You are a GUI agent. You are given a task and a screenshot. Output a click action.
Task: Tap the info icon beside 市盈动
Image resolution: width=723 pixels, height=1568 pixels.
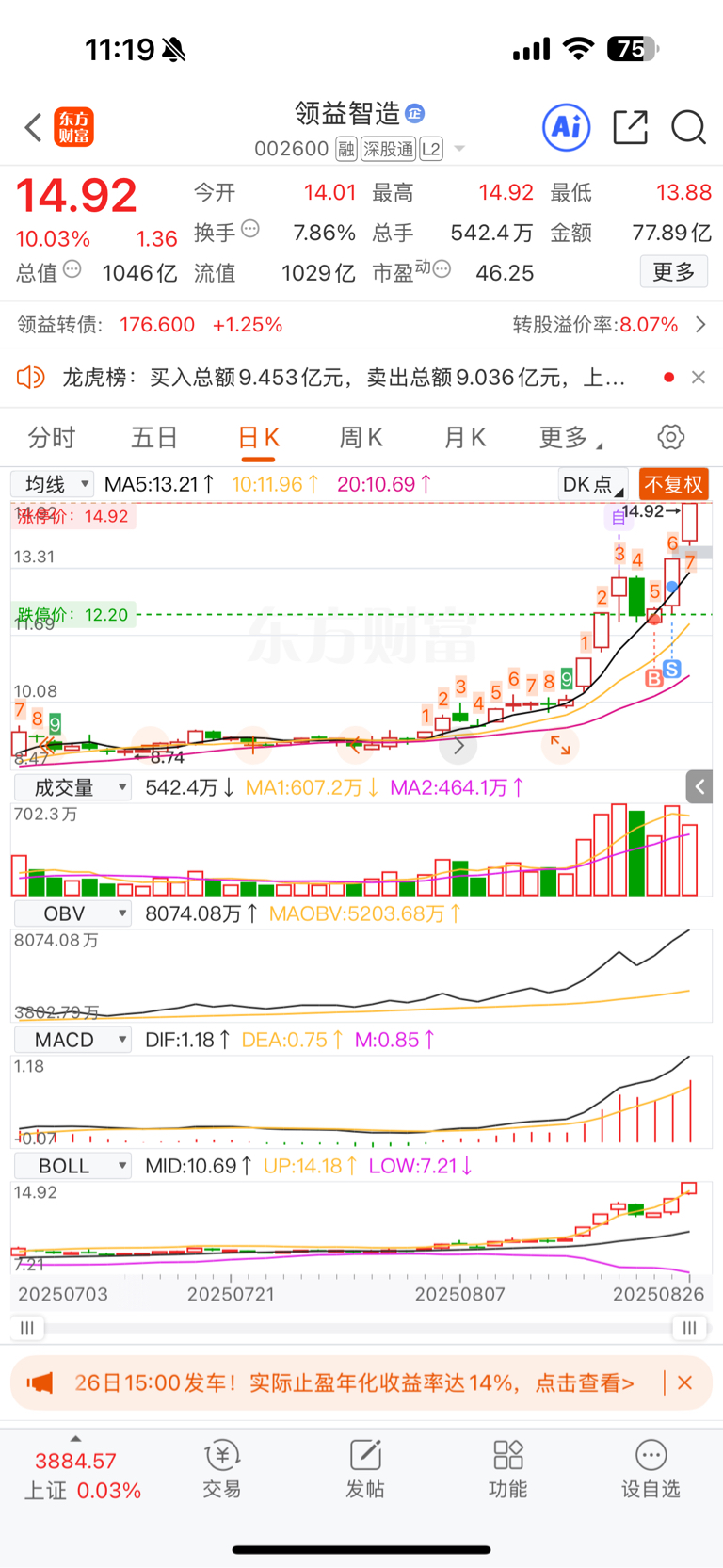point(442,270)
